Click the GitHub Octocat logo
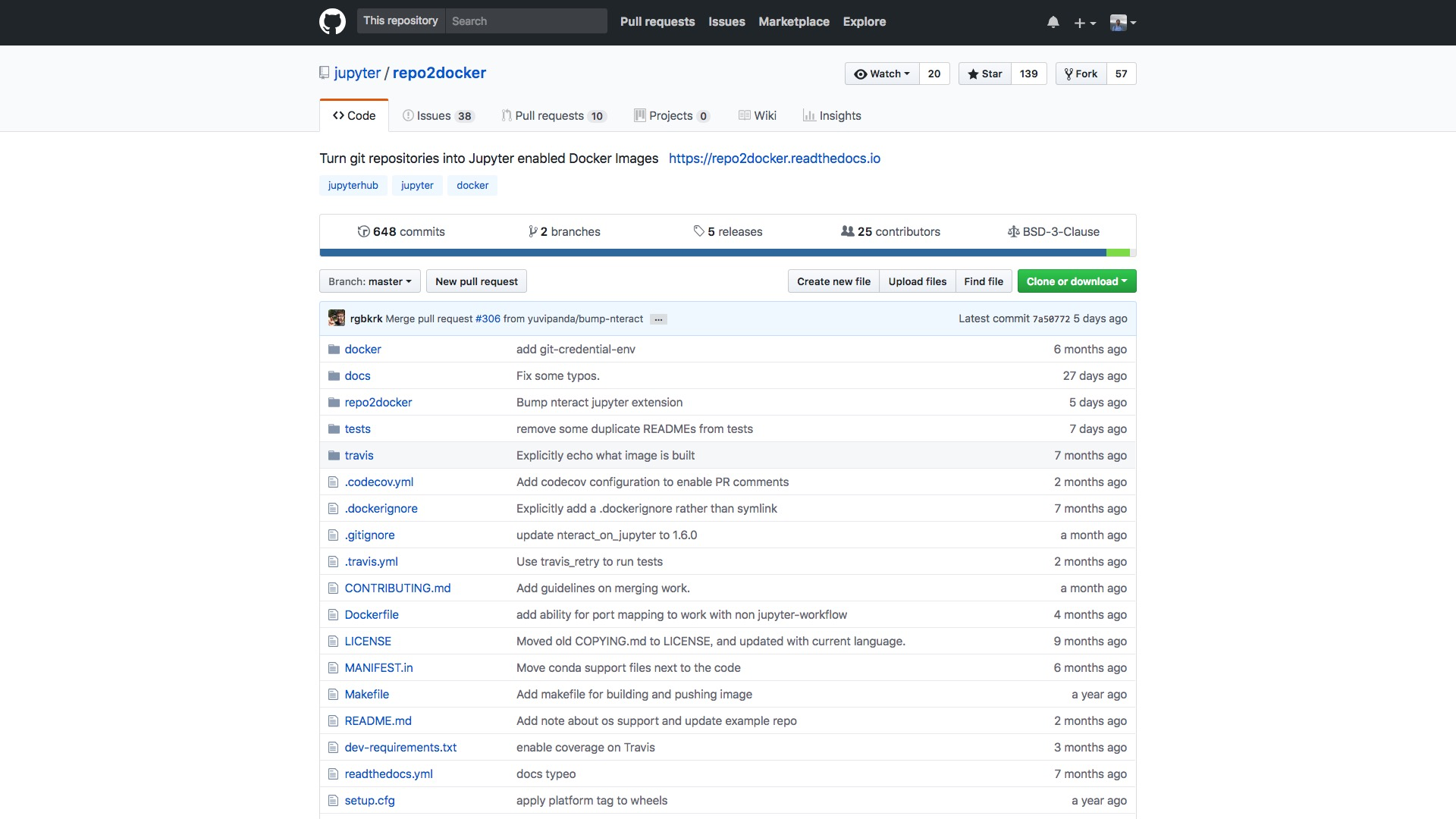Viewport: 1456px width, 819px height. (x=332, y=21)
